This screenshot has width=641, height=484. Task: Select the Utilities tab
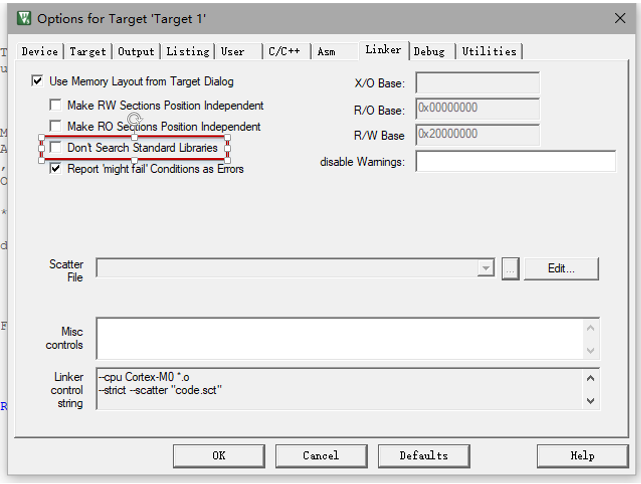(489, 52)
